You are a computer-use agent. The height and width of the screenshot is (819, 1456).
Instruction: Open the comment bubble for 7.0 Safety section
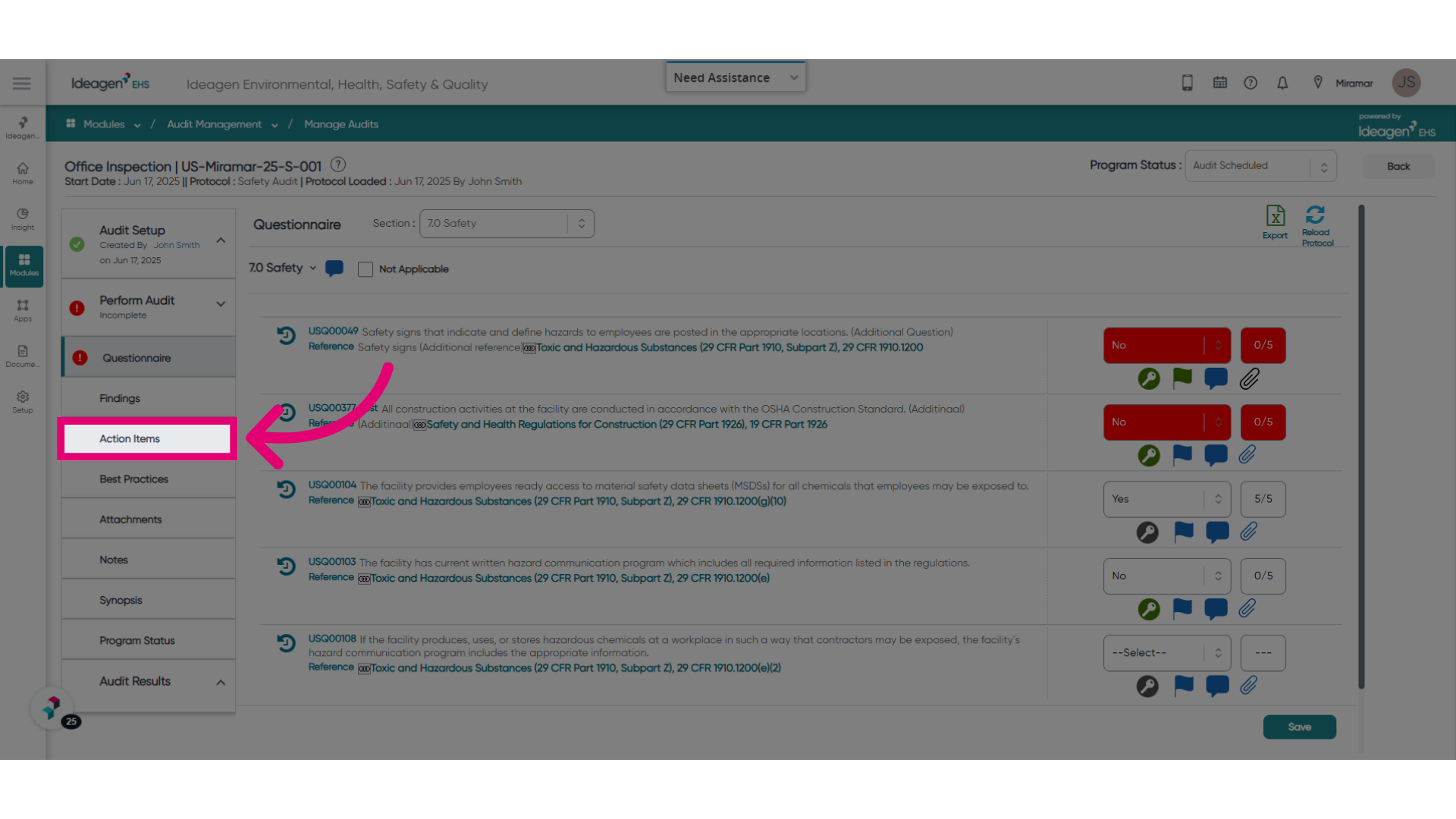pyautogui.click(x=334, y=268)
